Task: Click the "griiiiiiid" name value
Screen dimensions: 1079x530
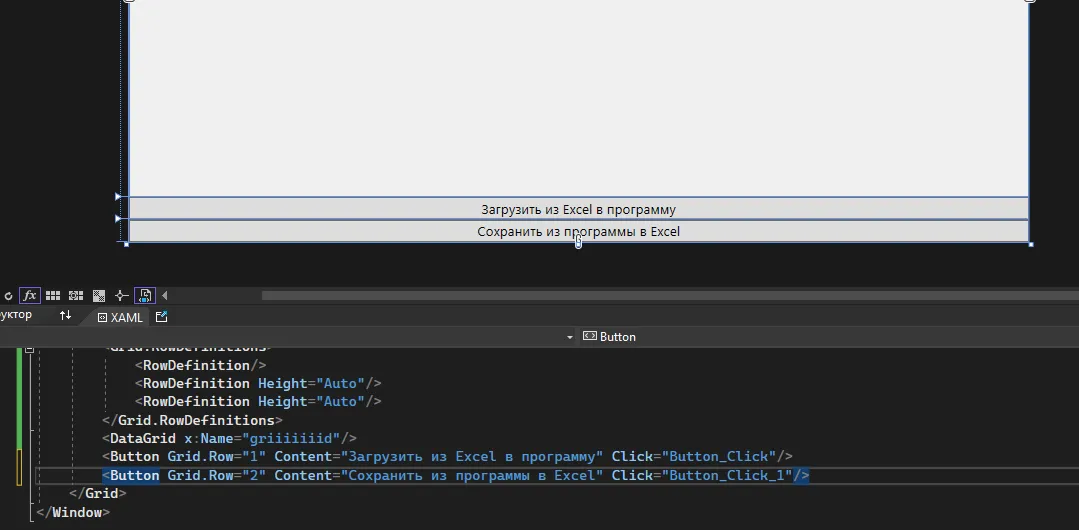Action: pos(290,438)
